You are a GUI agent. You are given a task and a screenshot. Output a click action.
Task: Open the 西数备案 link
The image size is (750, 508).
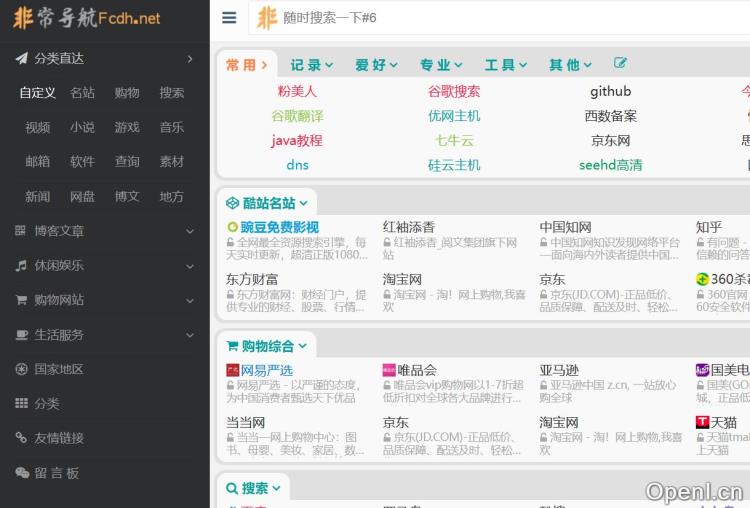[x=610, y=116]
